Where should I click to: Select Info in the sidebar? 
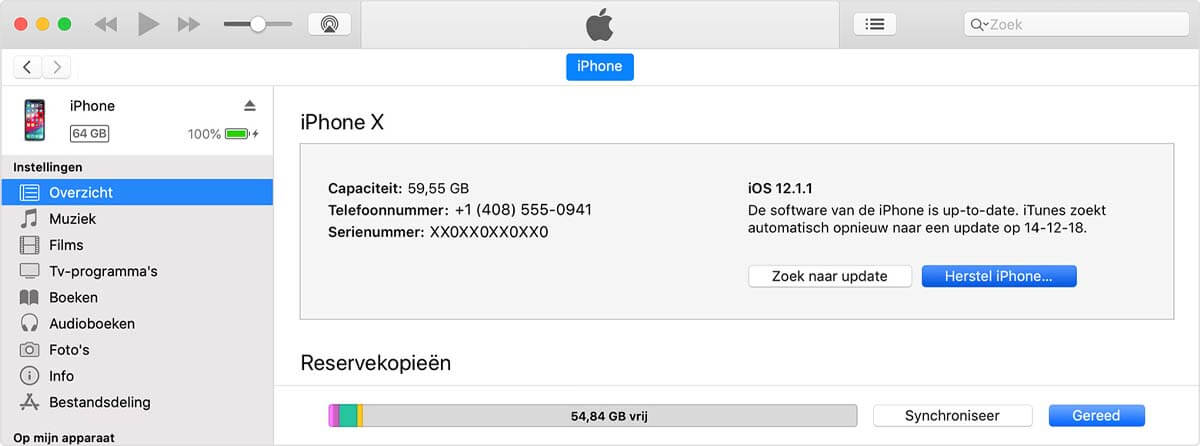pos(136,376)
